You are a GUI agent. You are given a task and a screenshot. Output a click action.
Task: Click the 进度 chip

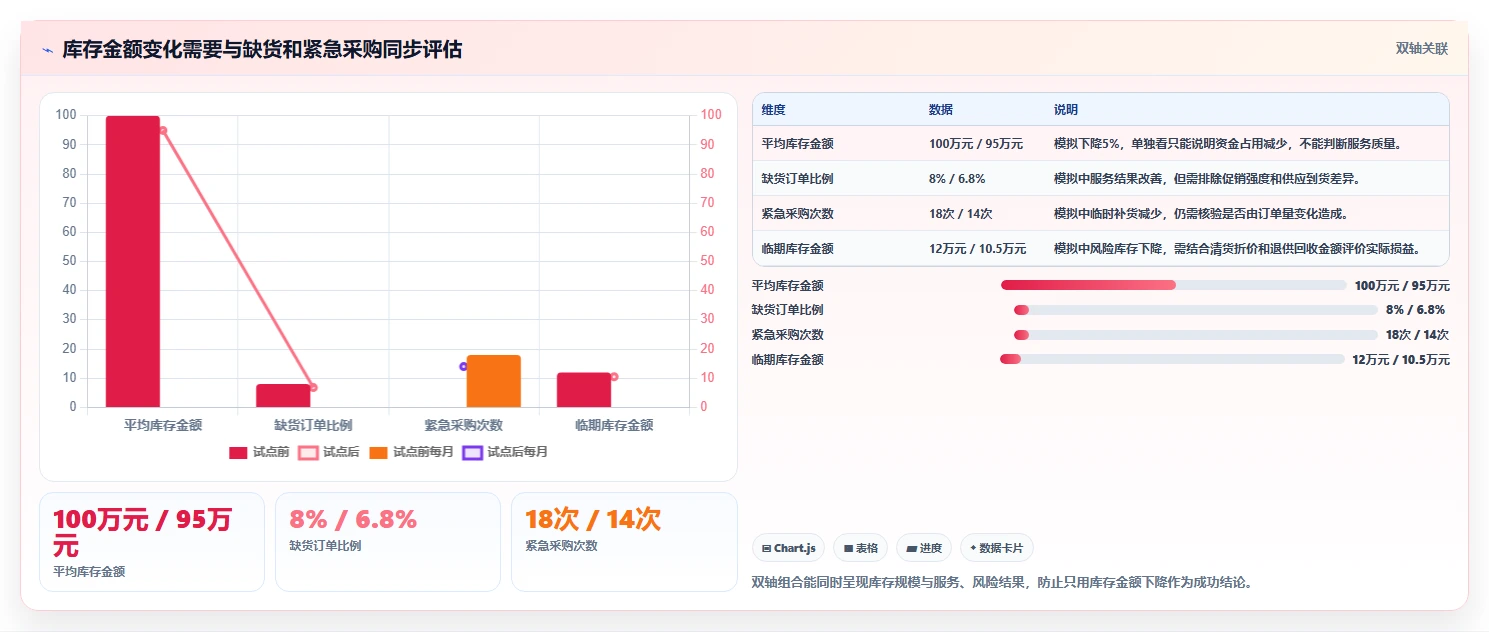pyautogui.click(x=925, y=548)
